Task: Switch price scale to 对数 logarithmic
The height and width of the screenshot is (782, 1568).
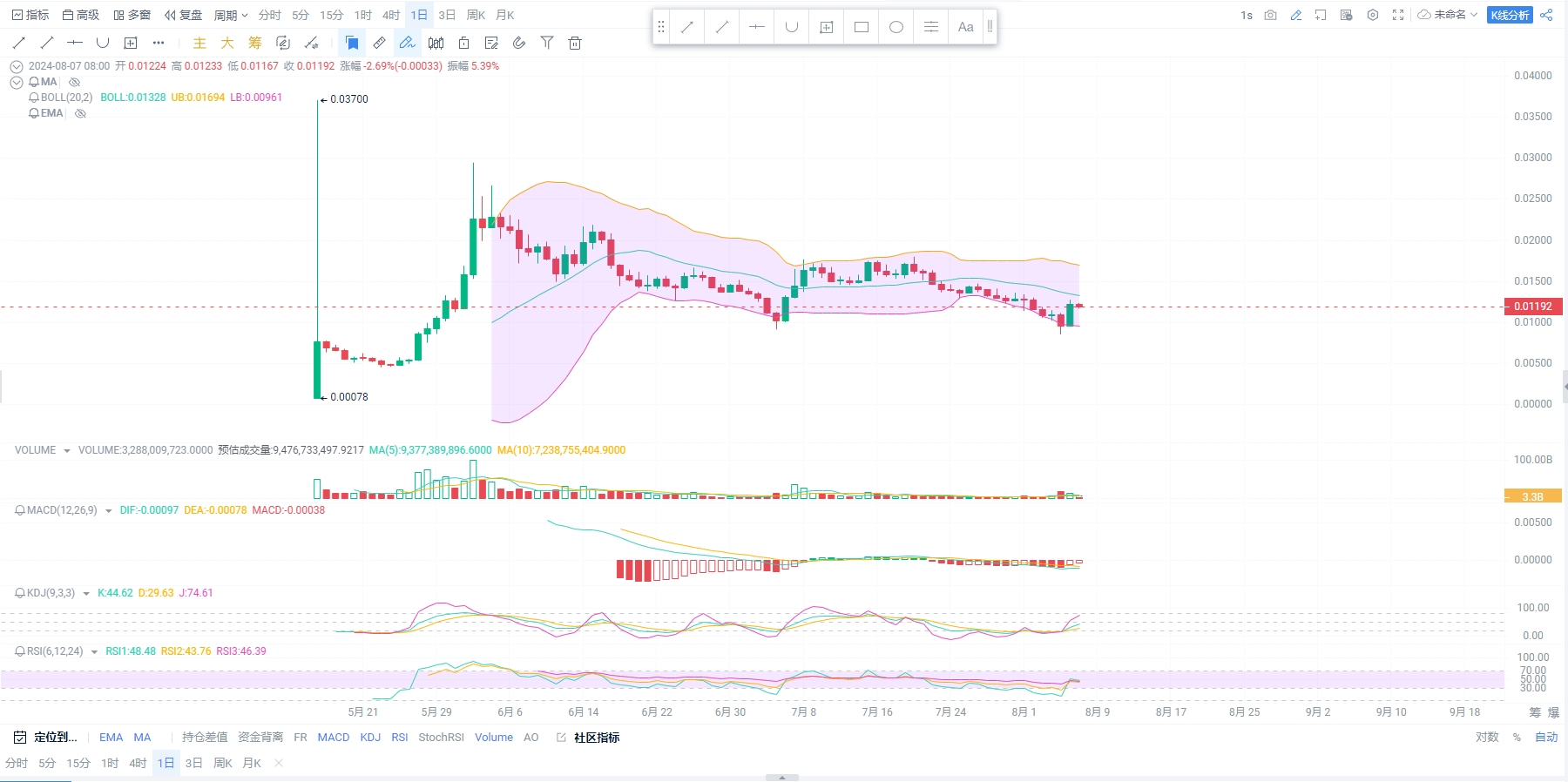Action: tap(1487, 738)
